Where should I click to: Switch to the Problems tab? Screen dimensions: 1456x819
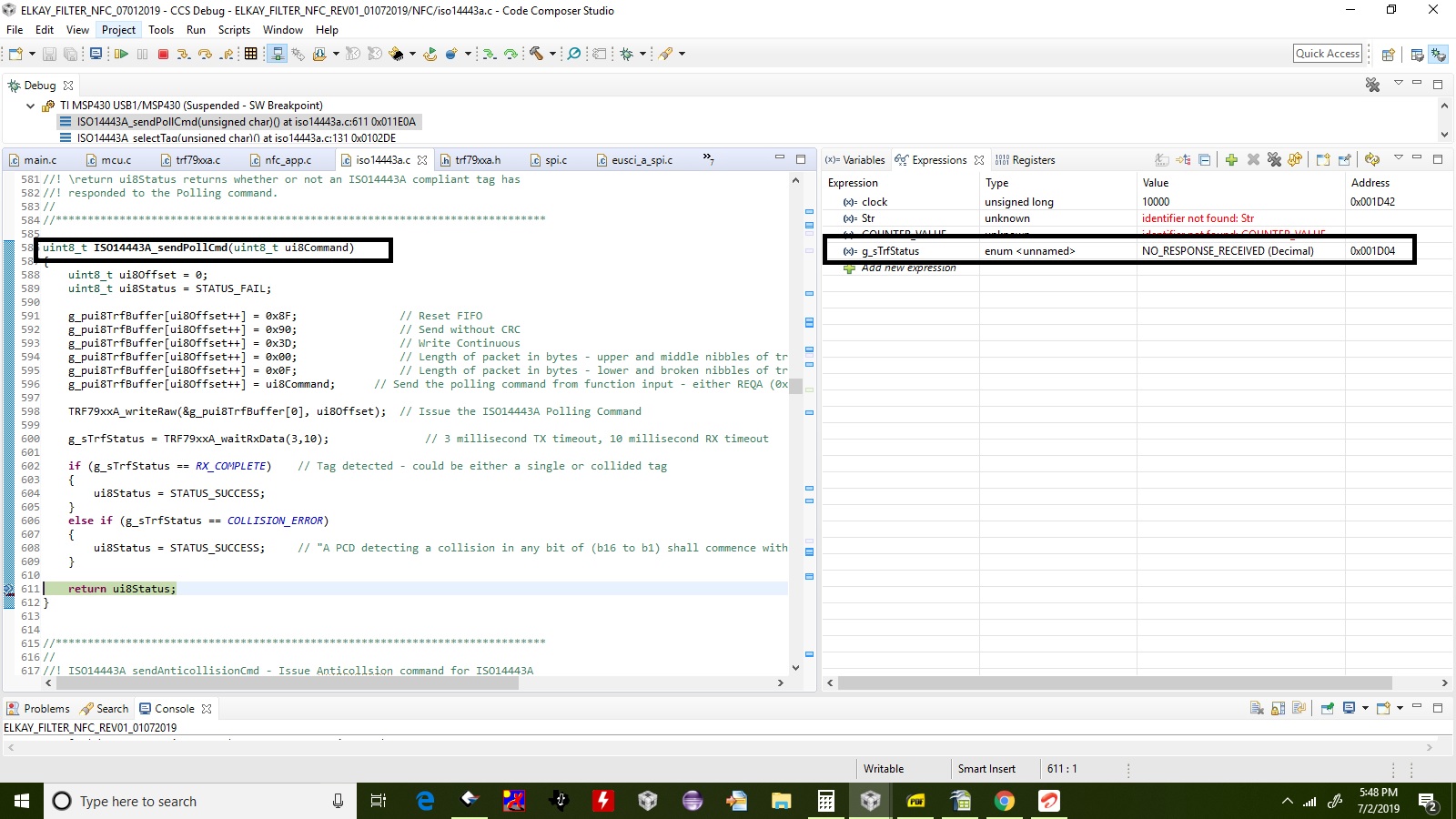tap(38, 709)
